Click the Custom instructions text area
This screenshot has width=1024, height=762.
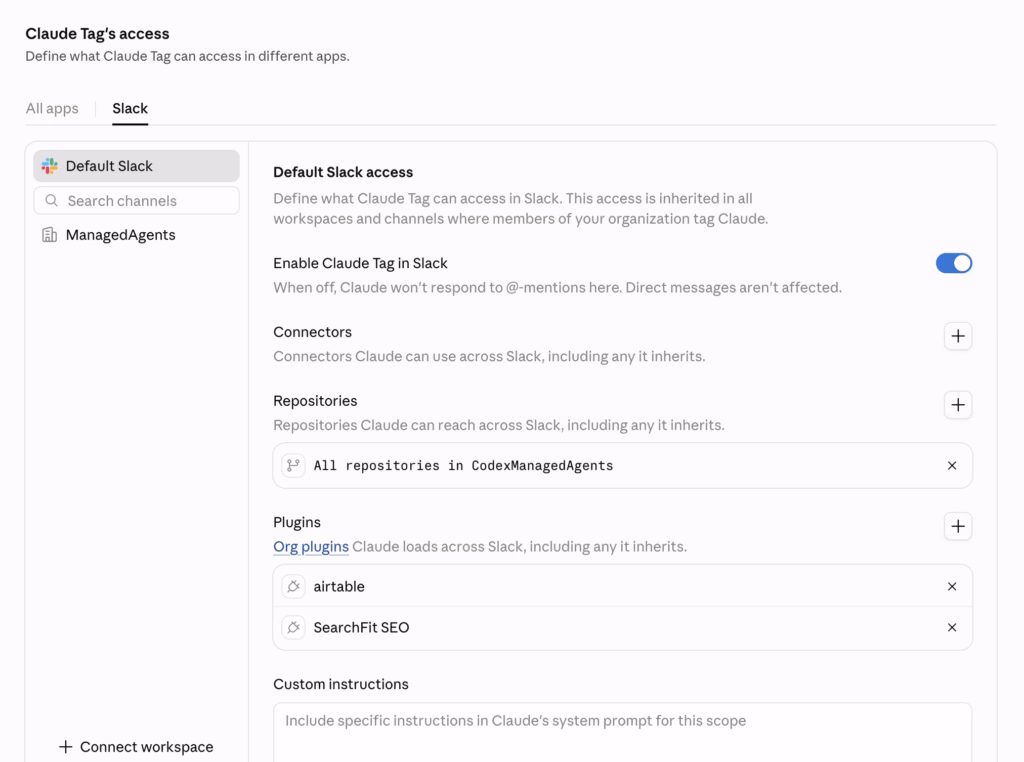[622, 732]
